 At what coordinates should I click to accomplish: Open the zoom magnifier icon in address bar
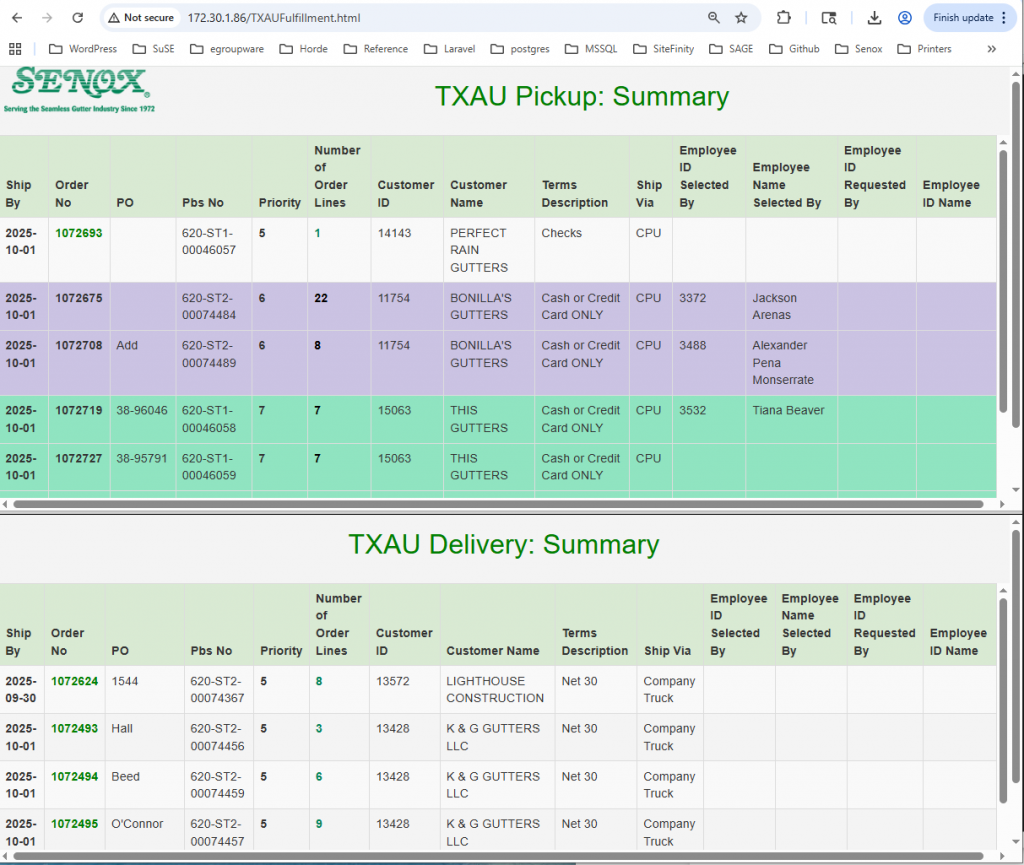[x=714, y=18]
